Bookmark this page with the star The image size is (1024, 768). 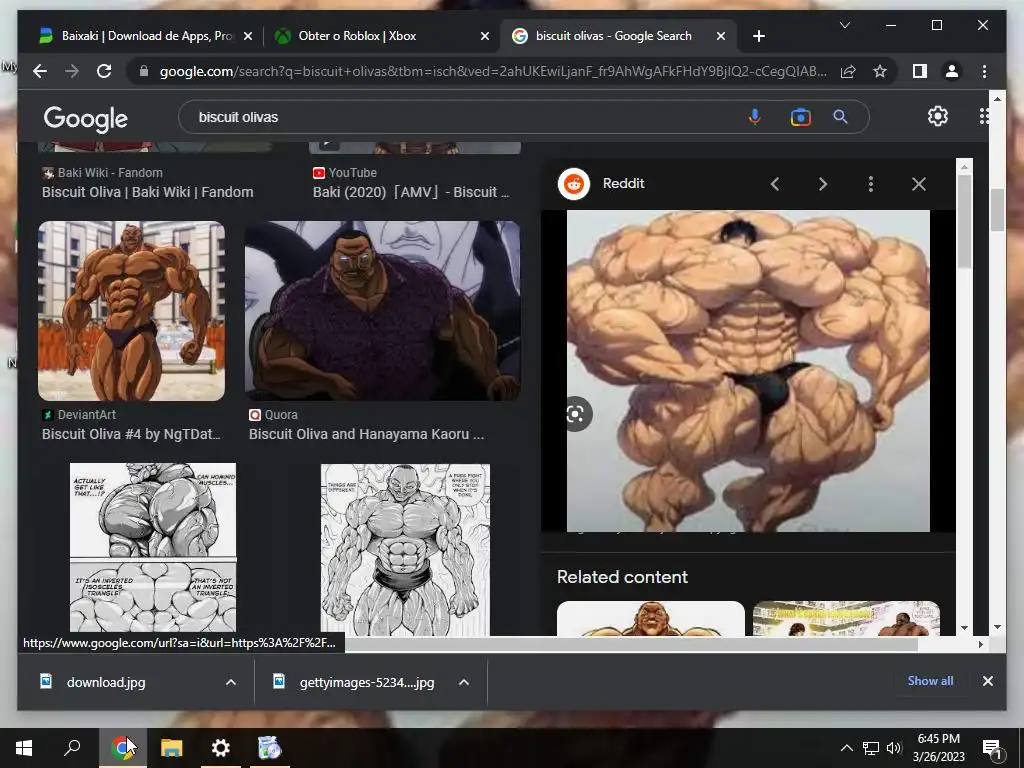point(880,71)
